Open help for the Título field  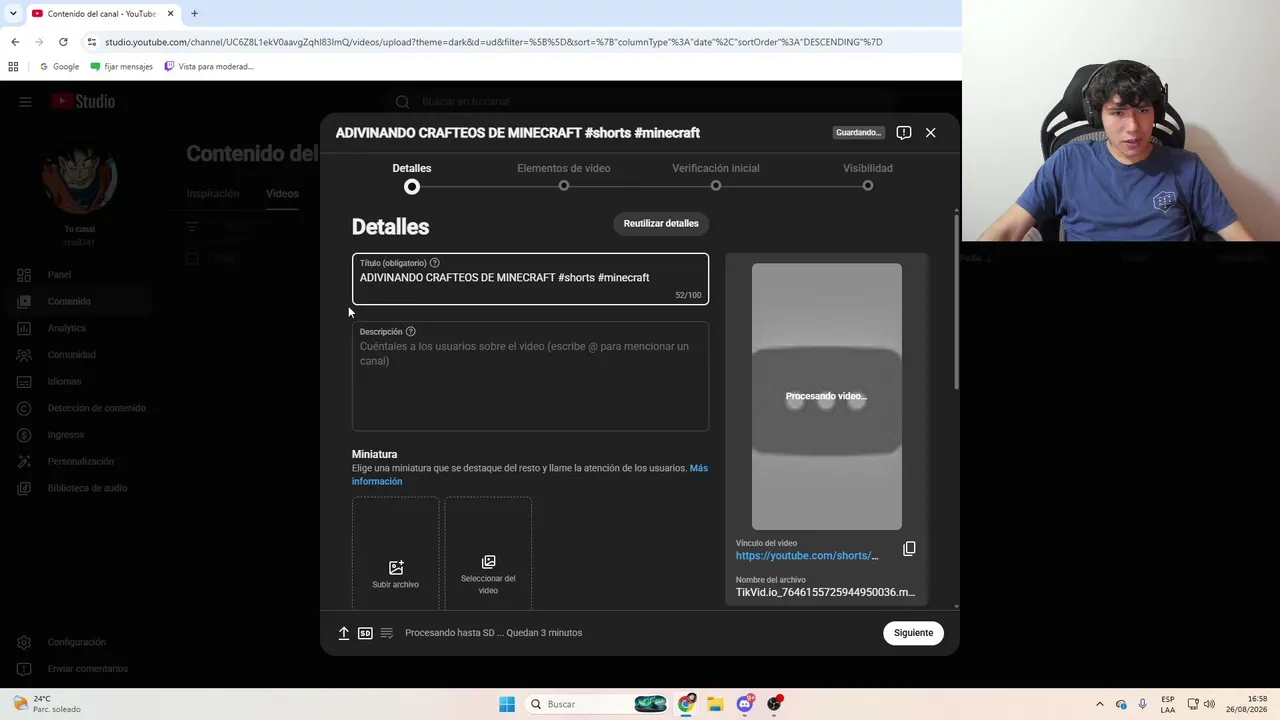(434, 263)
